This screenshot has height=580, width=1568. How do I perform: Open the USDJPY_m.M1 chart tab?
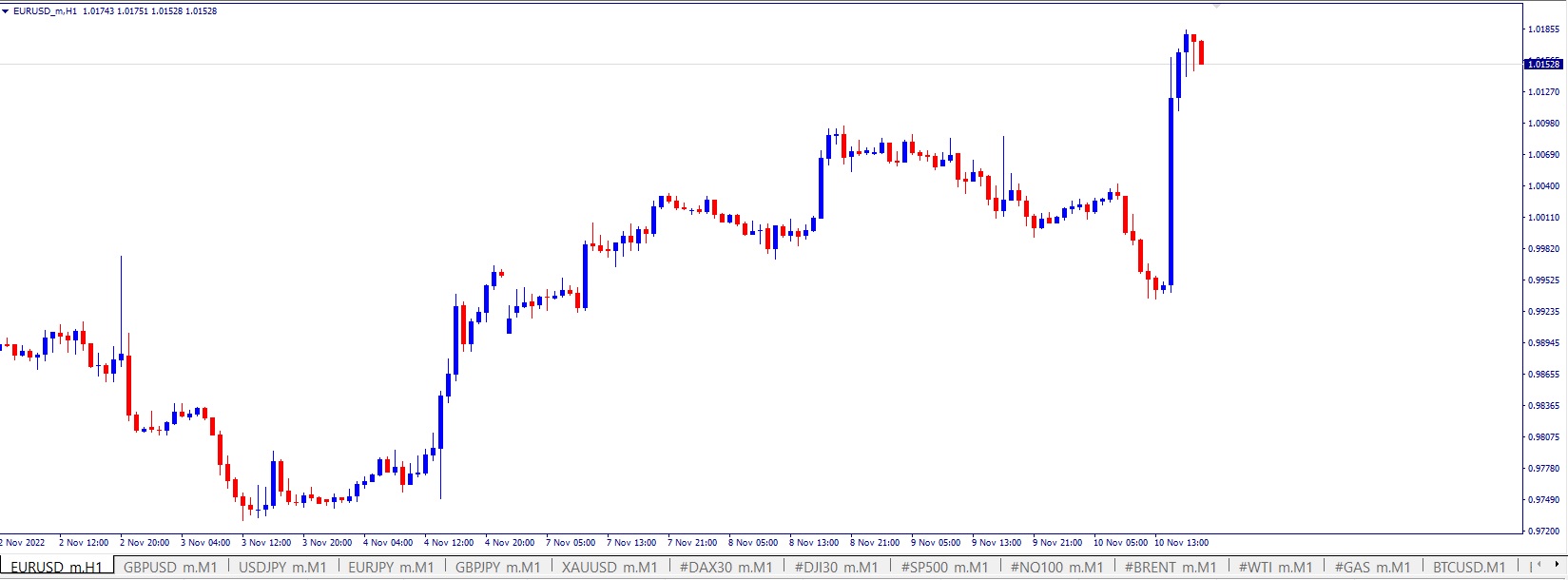click(282, 568)
